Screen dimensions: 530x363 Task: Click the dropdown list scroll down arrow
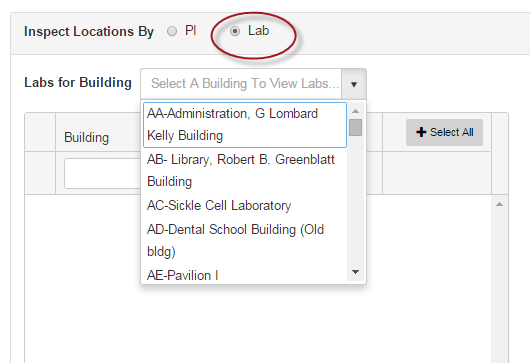355,272
